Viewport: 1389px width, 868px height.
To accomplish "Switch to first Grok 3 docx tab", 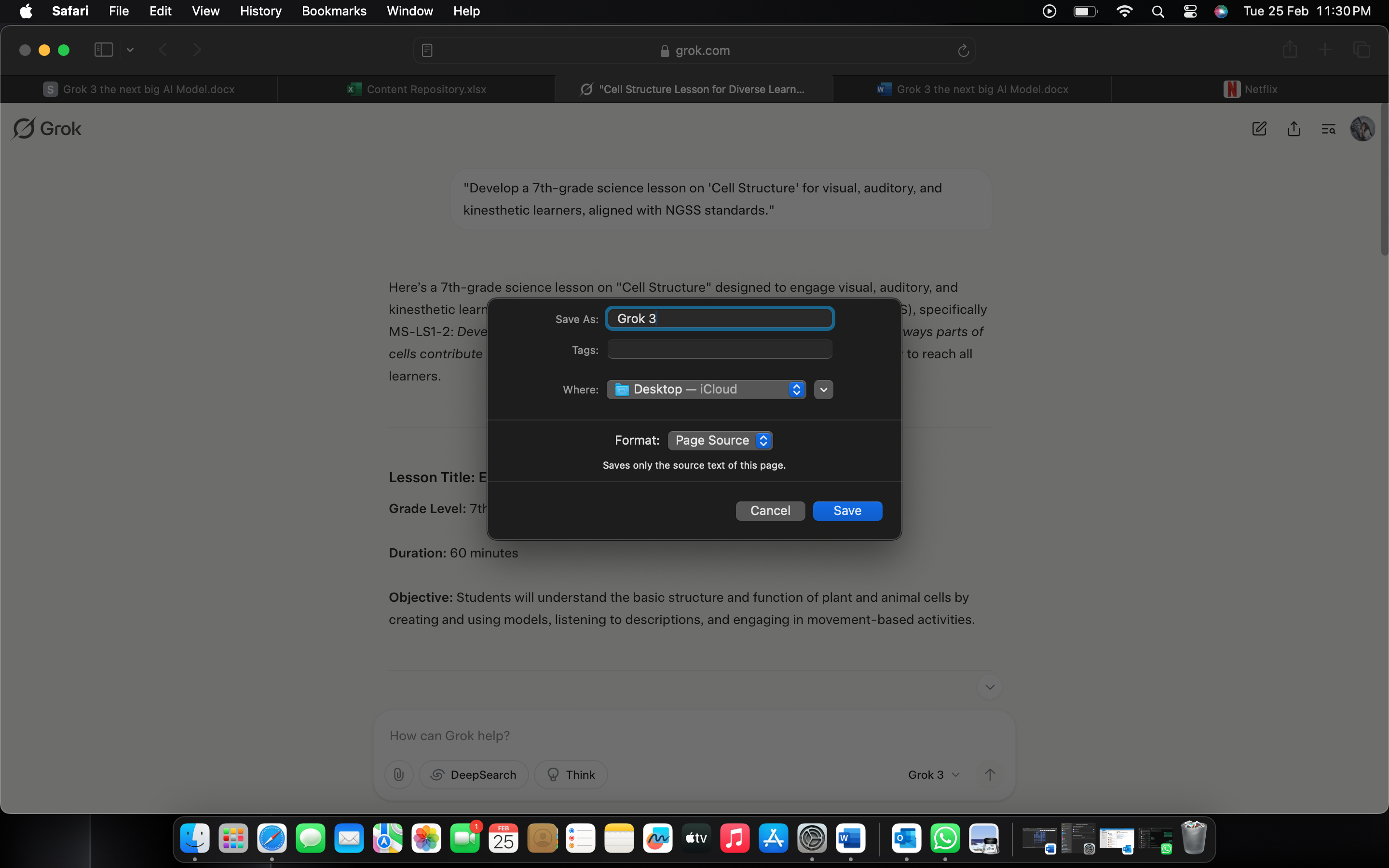I will (x=139, y=89).
